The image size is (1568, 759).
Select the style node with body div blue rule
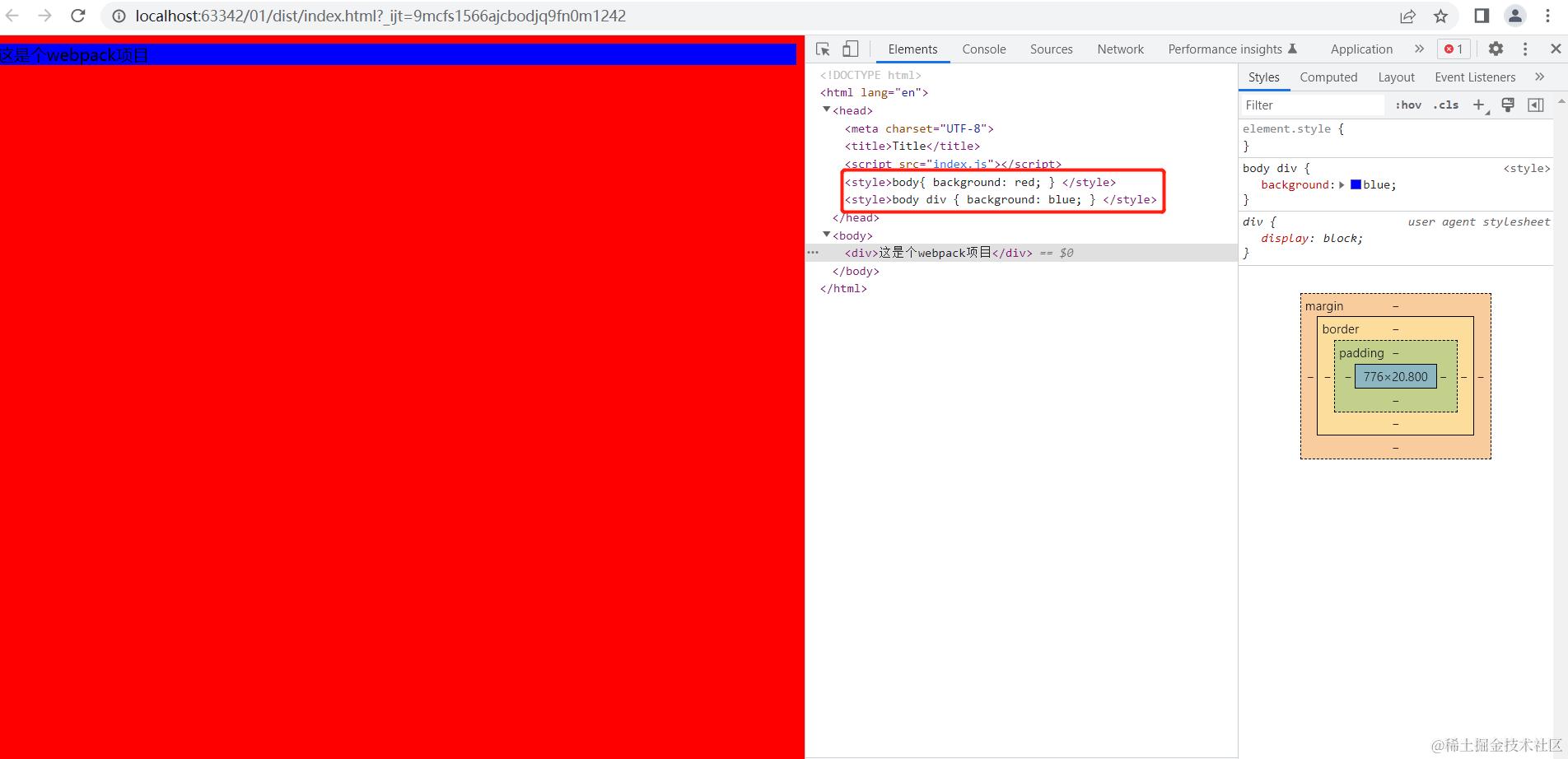pyautogui.click(x=1001, y=199)
